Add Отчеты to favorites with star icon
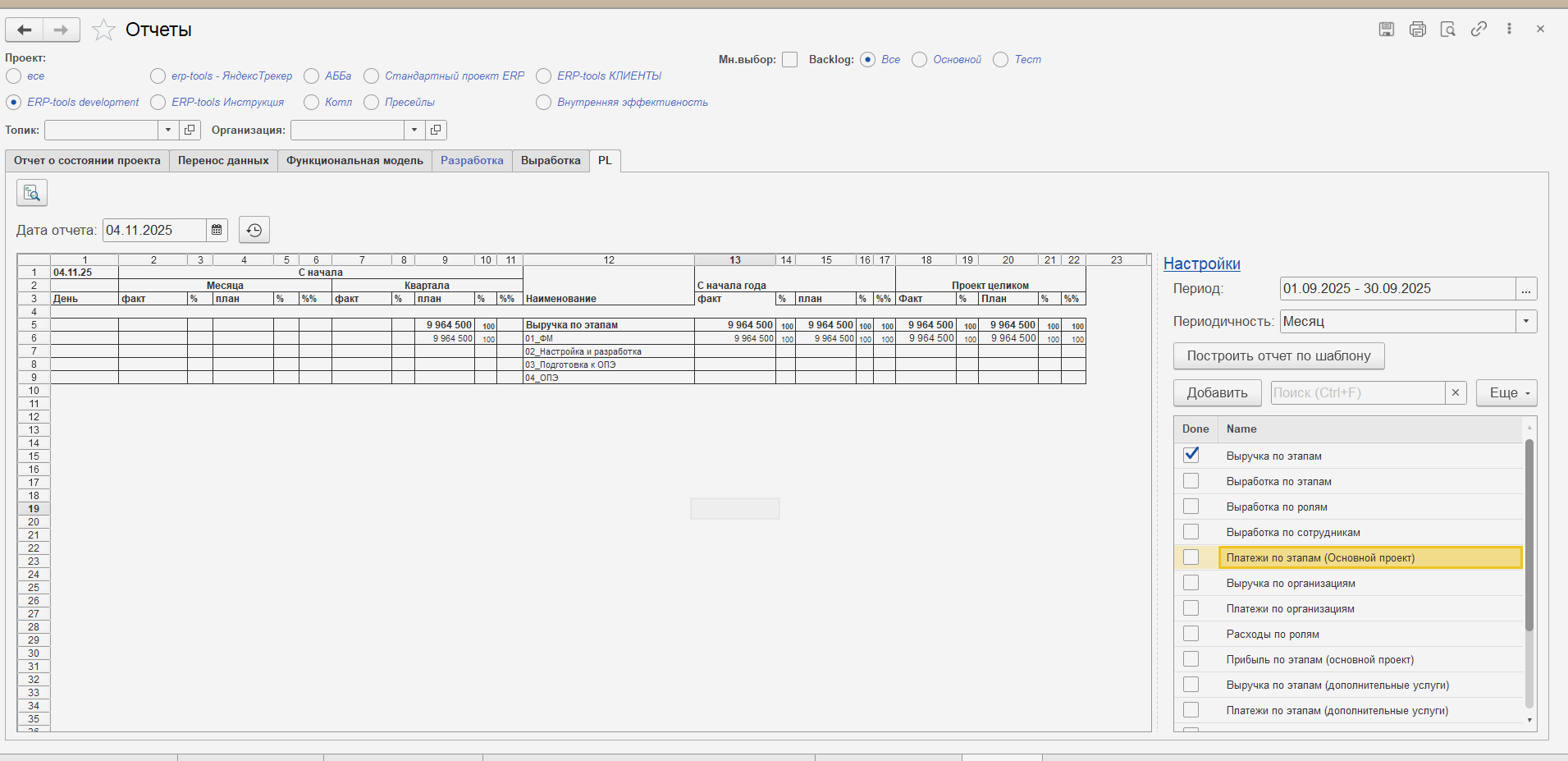Screen dimensions: 1568x761 point(103,30)
